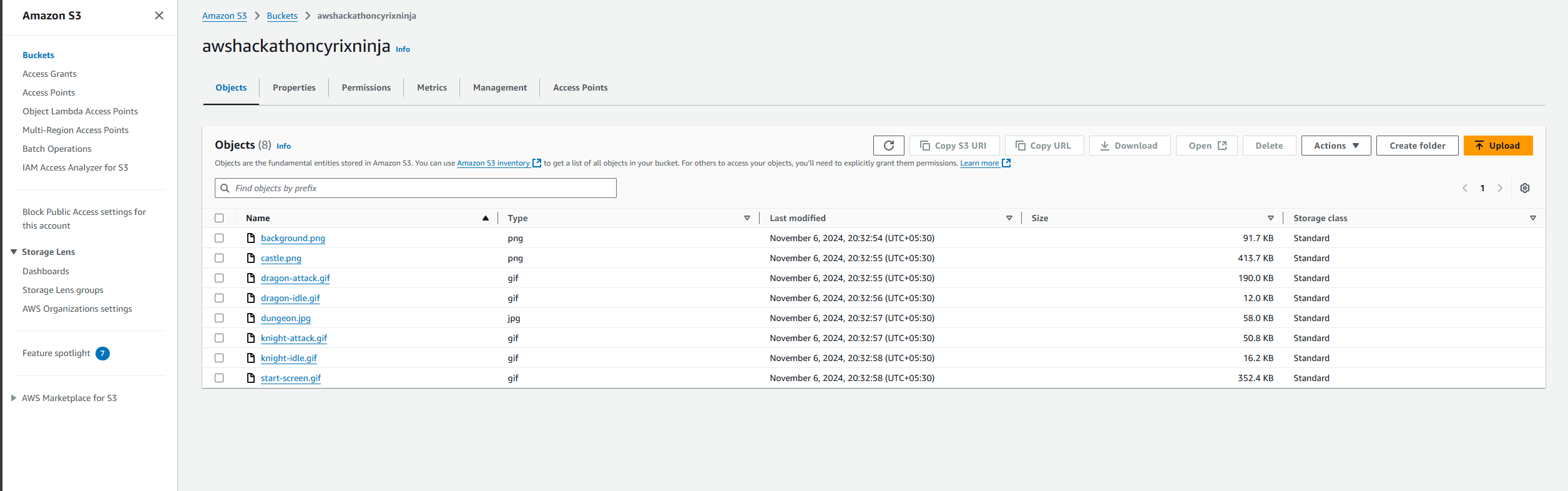Image resolution: width=1568 pixels, height=491 pixels.
Task: Tick the checkbox for dungeon.jpg
Action: (x=219, y=318)
